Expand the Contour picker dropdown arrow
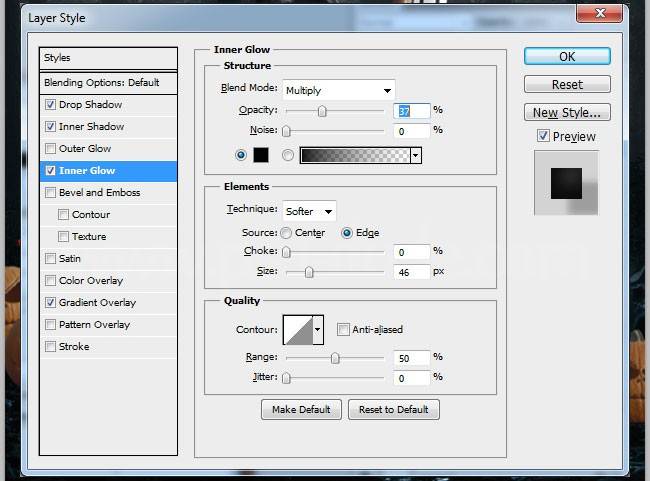This screenshot has width=650, height=481. 319,328
